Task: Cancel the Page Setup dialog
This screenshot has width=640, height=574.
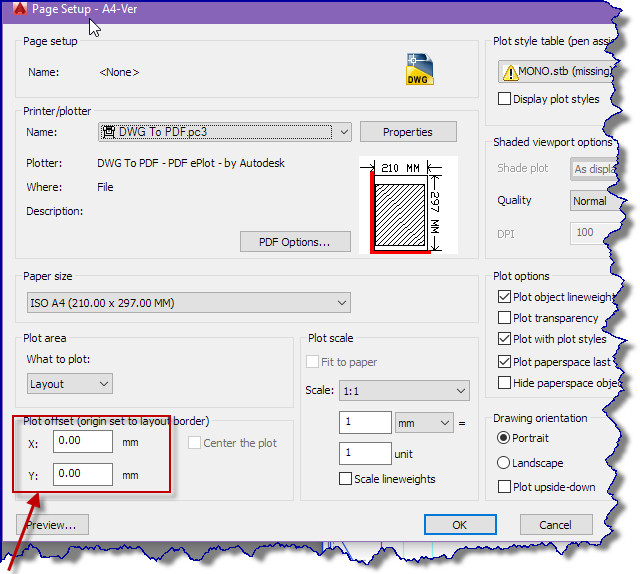Action: point(556,525)
